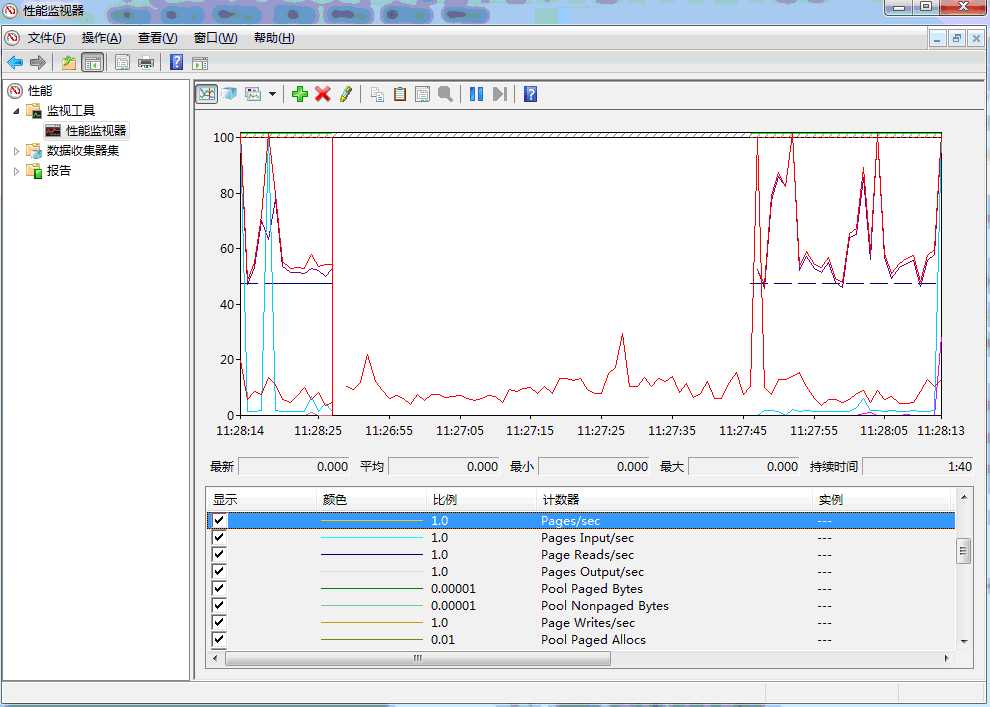Delete selected counter with red X
Viewport: 990px width, 707px height.
click(x=323, y=95)
